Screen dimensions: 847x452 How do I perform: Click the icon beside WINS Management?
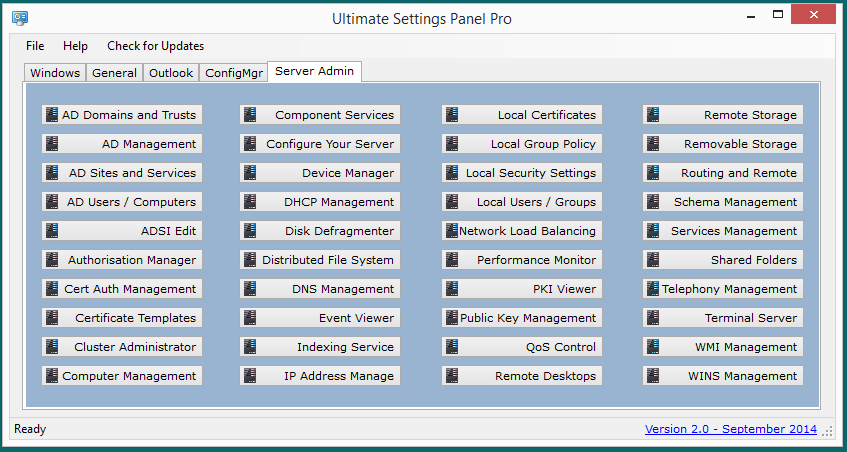click(653, 376)
